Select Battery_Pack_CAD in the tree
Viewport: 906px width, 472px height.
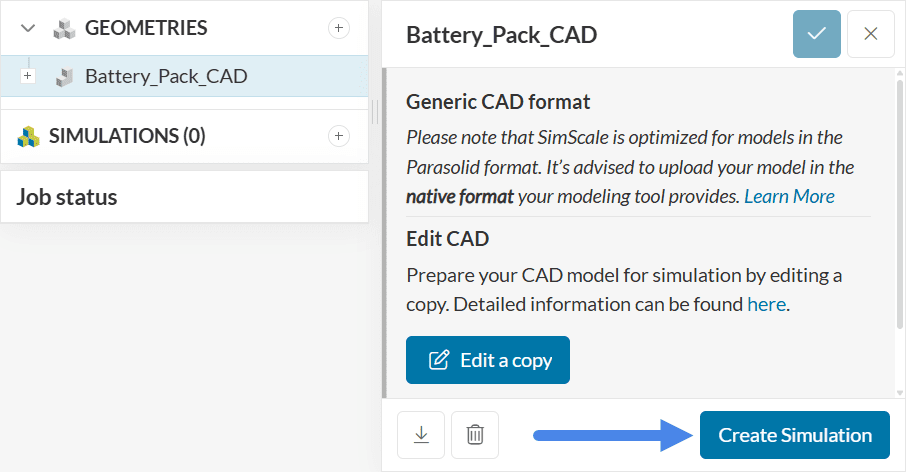[166, 76]
